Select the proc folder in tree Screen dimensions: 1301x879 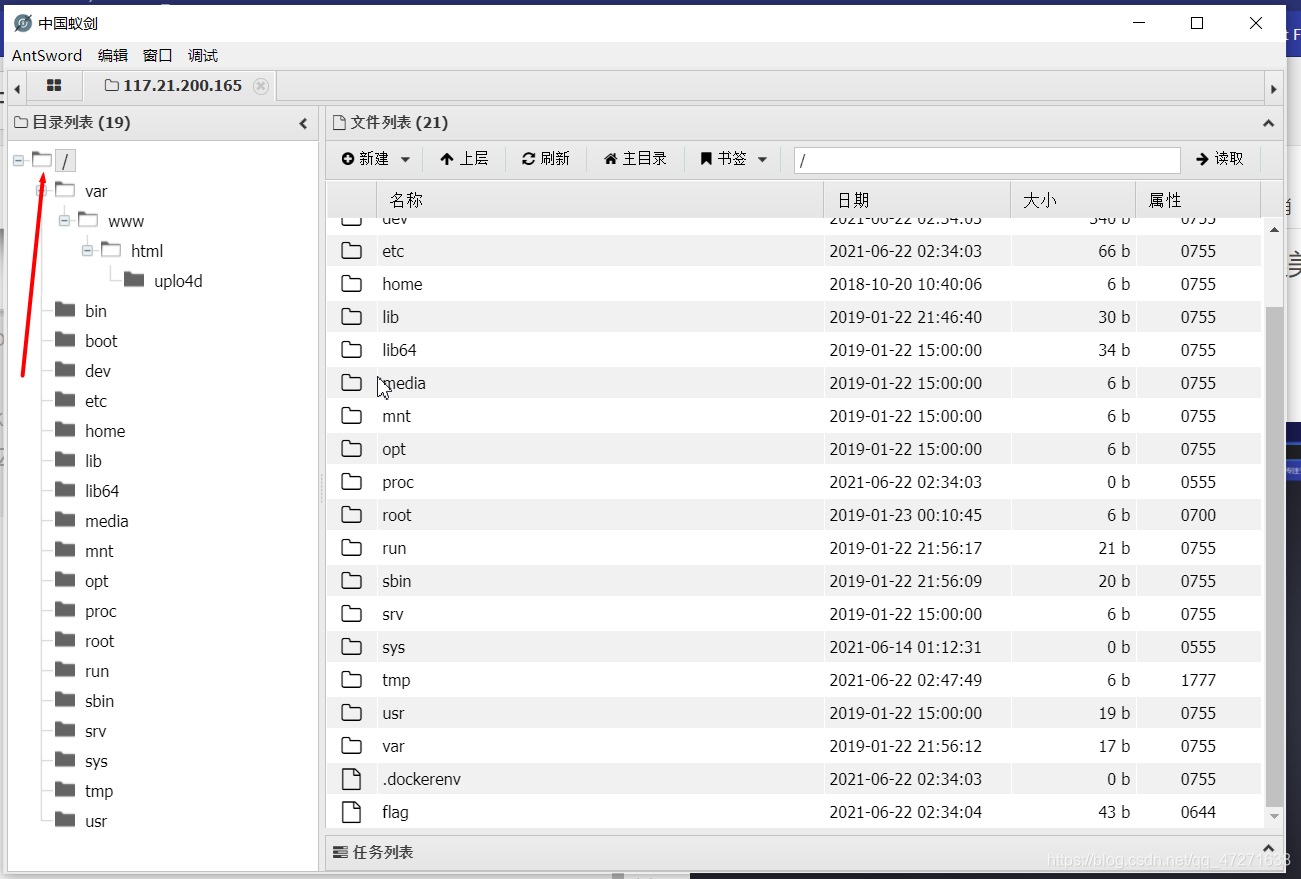(101, 611)
